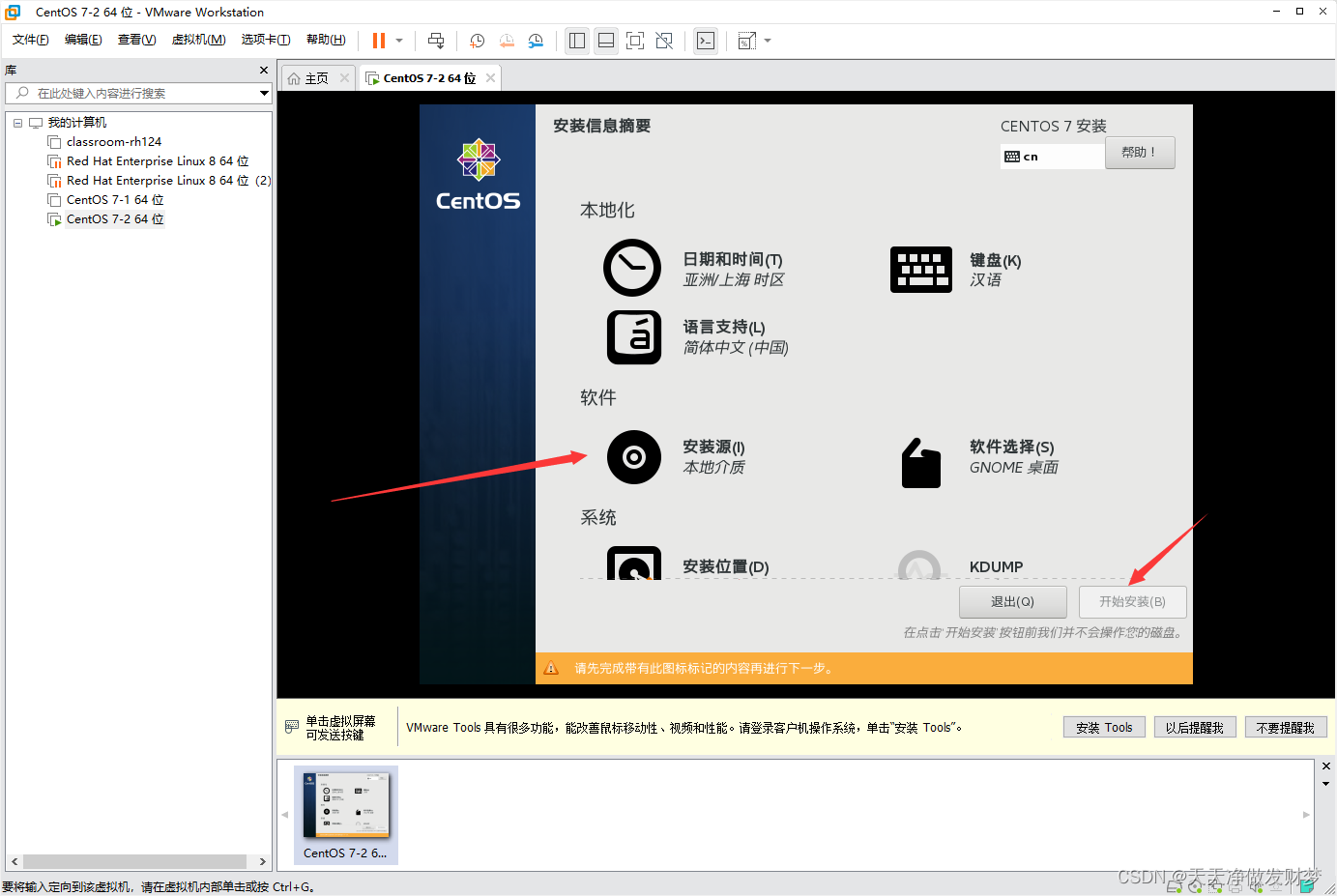Open the KDUMP settings icon

[919, 565]
